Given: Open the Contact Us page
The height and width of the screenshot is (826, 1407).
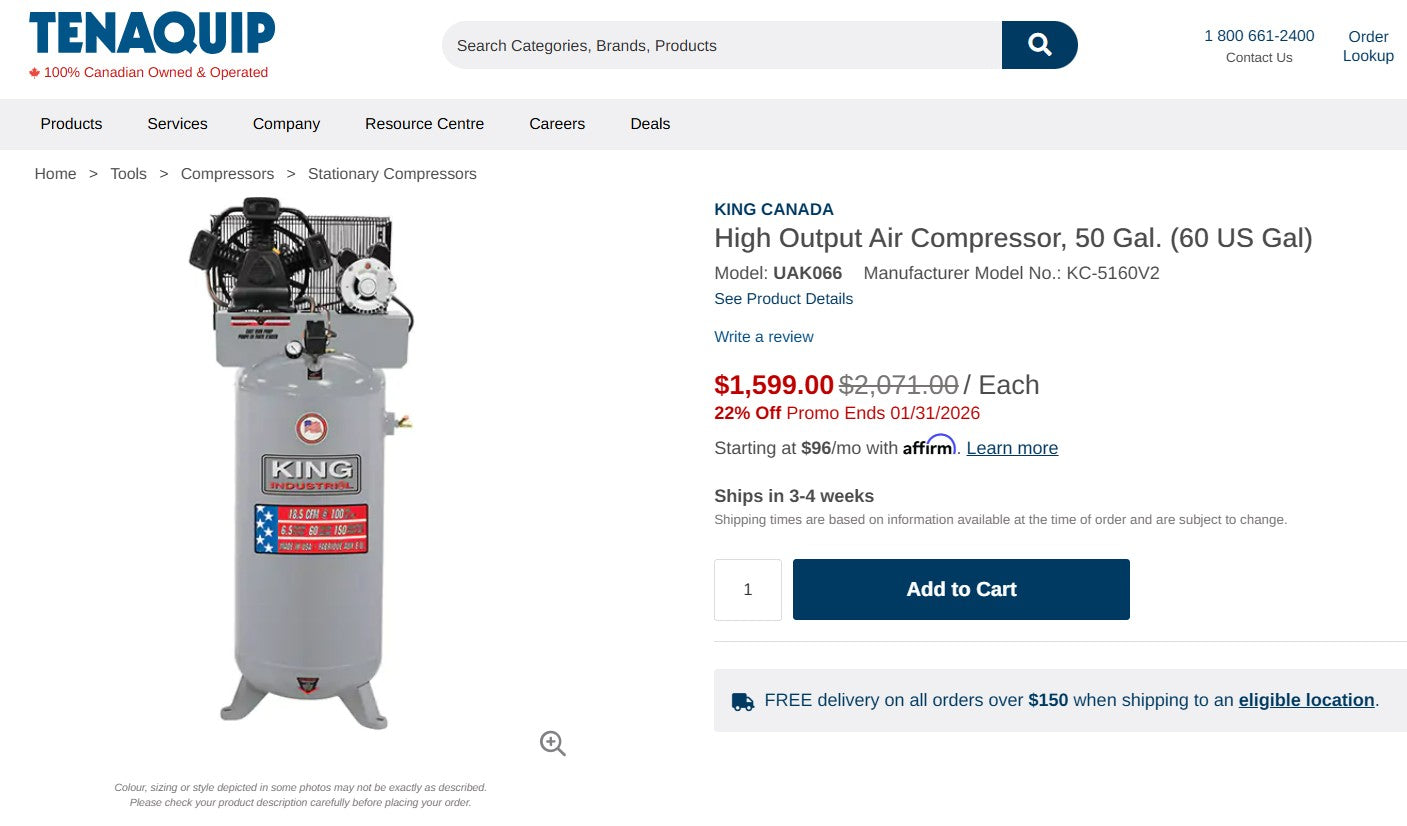Looking at the screenshot, I should click(x=1258, y=57).
